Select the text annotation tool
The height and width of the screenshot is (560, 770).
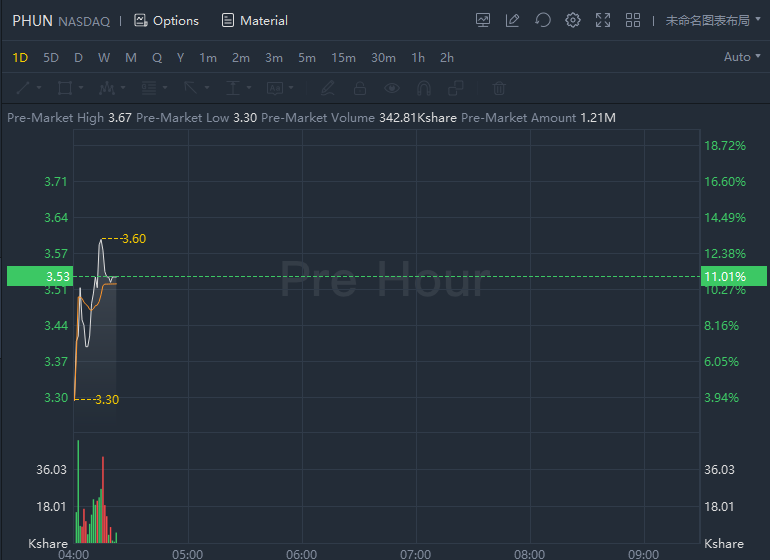coord(275,88)
